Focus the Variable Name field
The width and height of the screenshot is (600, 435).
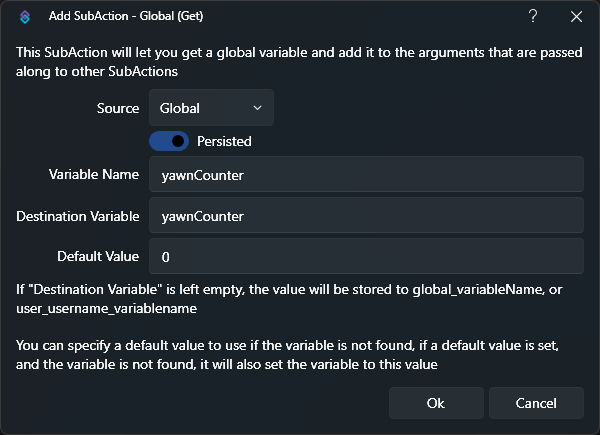[x=365, y=175]
